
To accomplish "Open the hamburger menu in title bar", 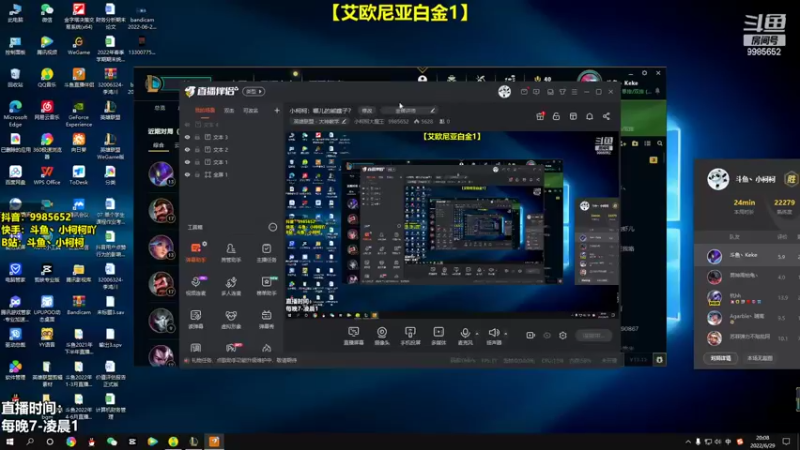I will [x=574, y=92].
